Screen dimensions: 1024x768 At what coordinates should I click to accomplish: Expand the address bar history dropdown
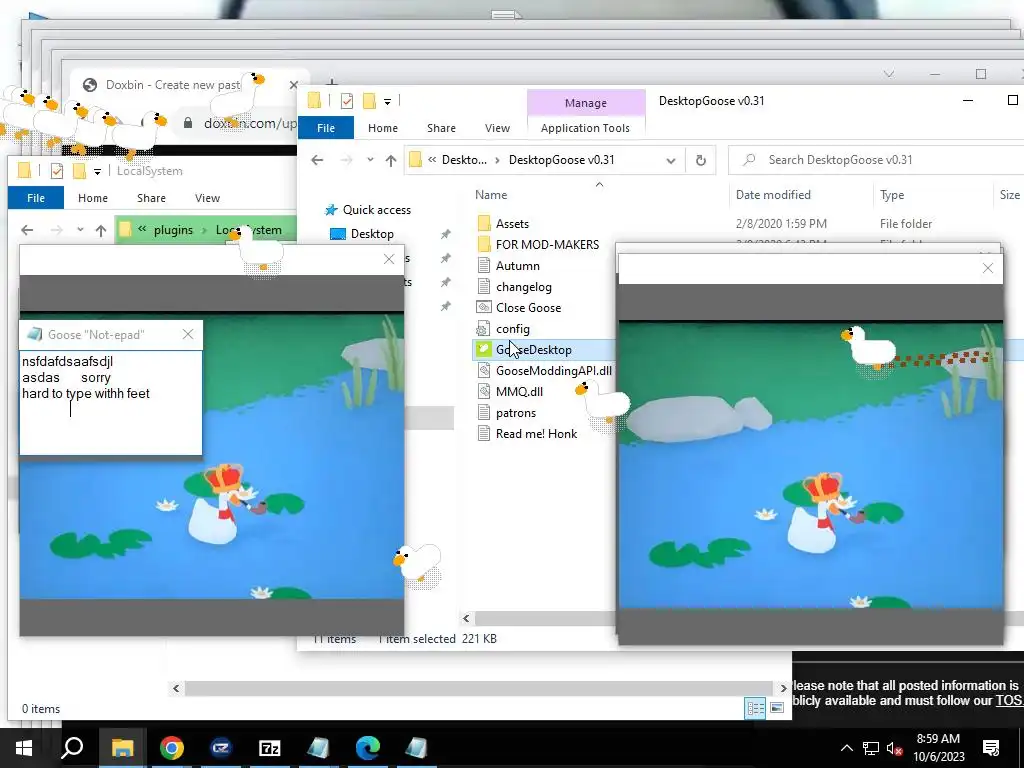671,161
